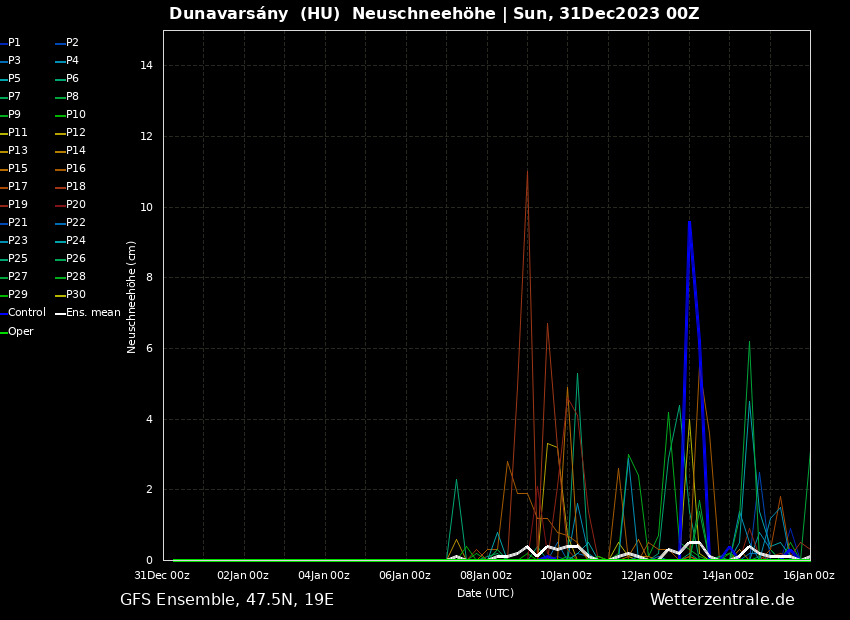Click the P18 legend label

click(76, 187)
